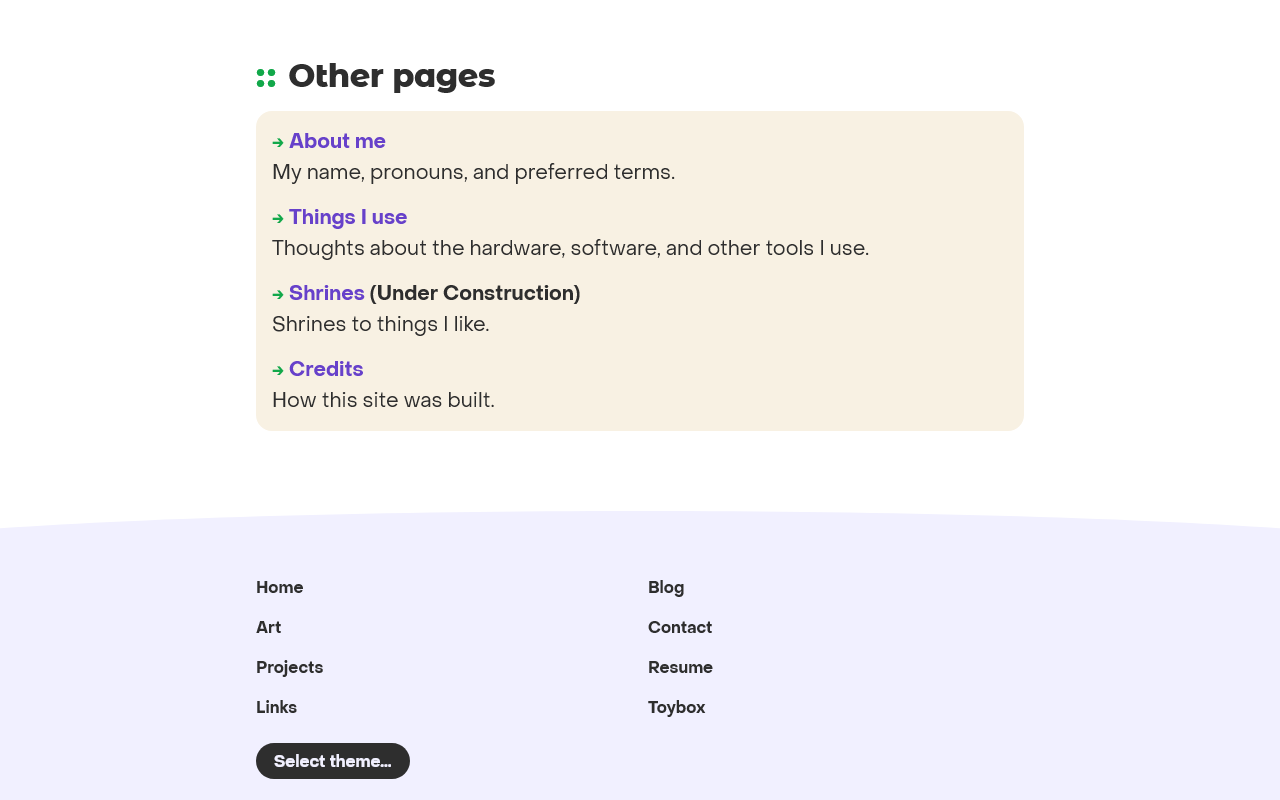Click the green arrow beside Things I use

pos(278,219)
